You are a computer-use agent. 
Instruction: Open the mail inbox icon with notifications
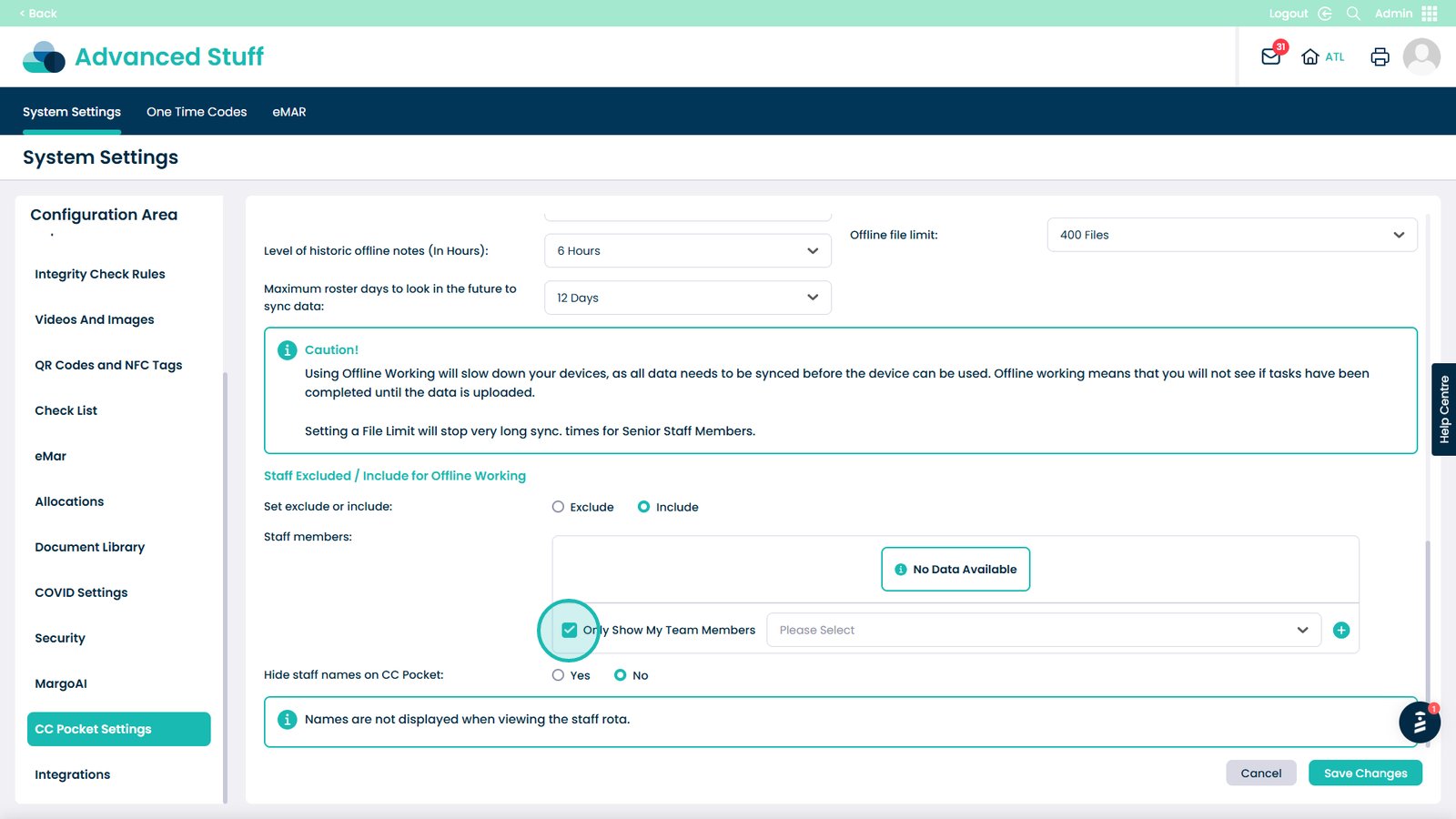pyautogui.click(x=1271, y=56)
